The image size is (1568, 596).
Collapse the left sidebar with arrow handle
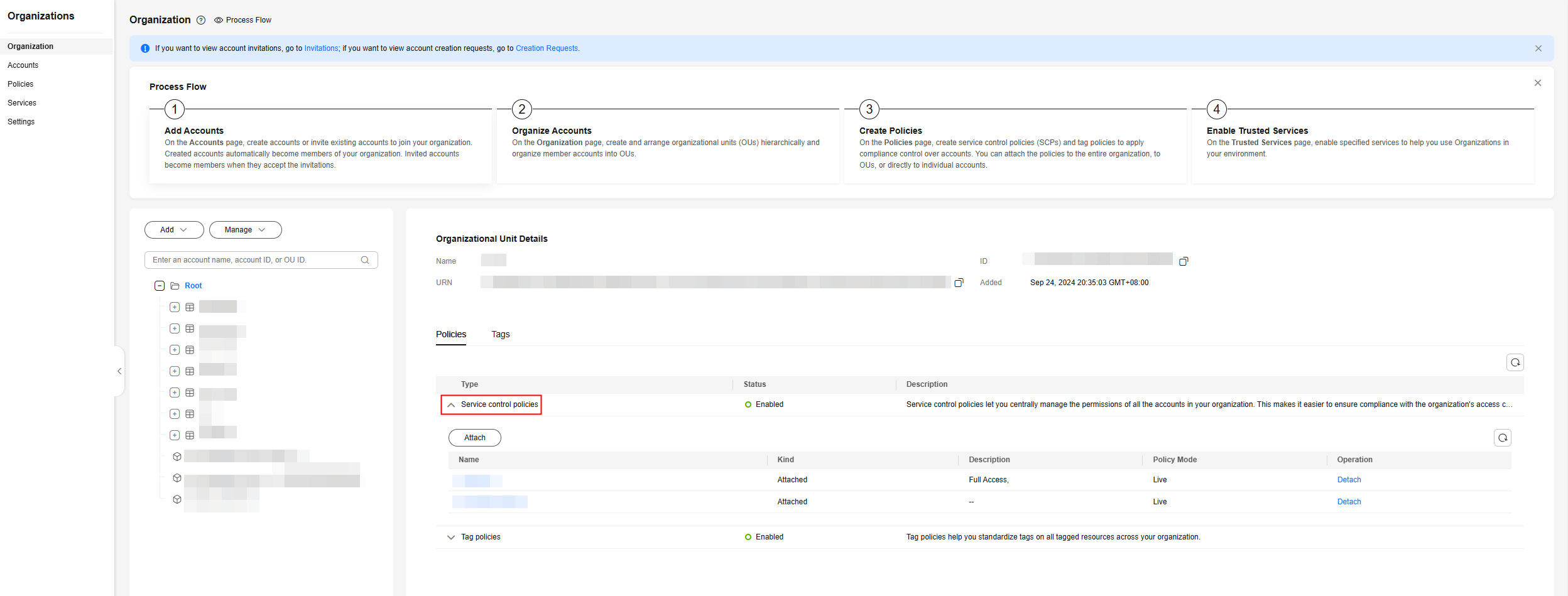(119, 371)
